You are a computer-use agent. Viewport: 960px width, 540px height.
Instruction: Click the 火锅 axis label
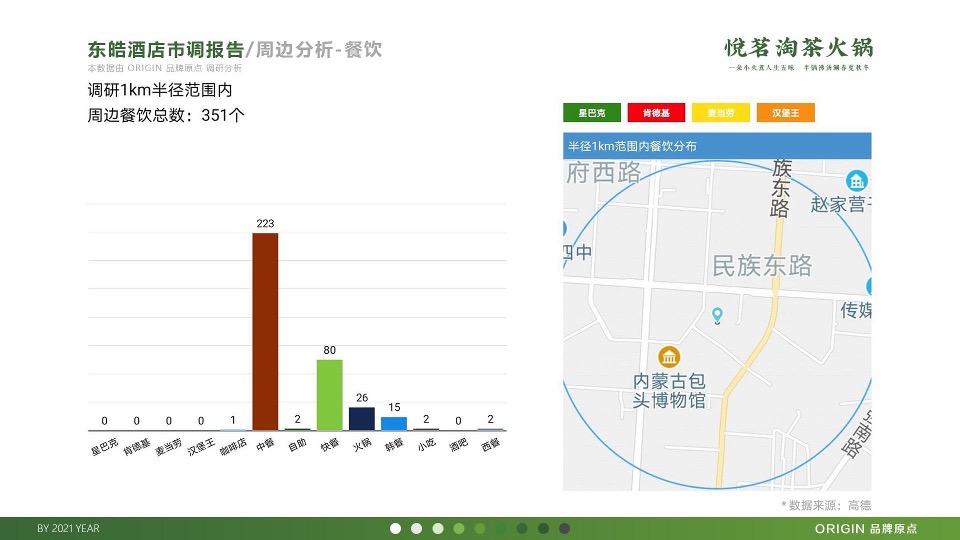click(362, 444)
